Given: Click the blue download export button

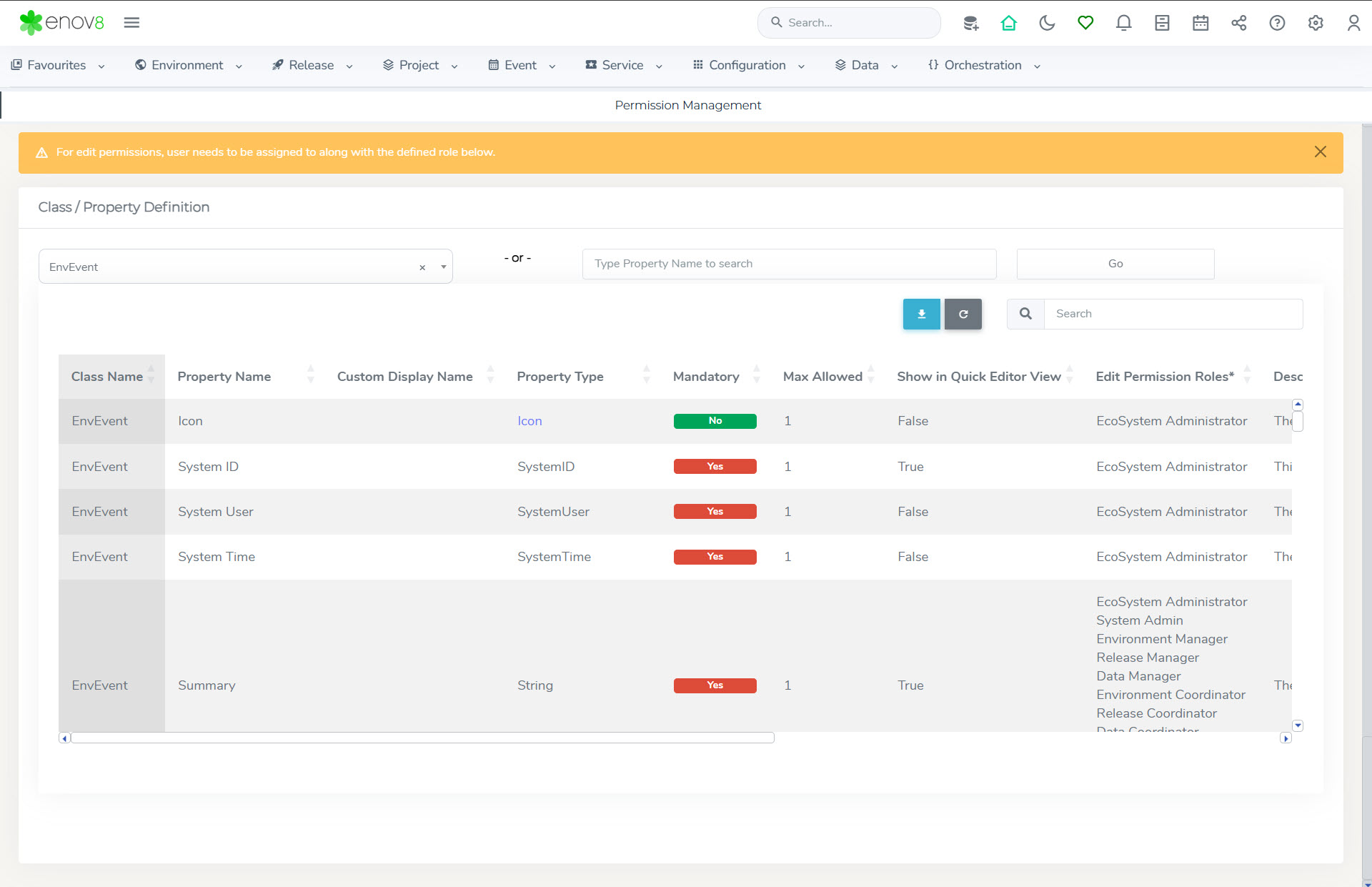Looking at the screenshot, I should (x=921, y=314).
